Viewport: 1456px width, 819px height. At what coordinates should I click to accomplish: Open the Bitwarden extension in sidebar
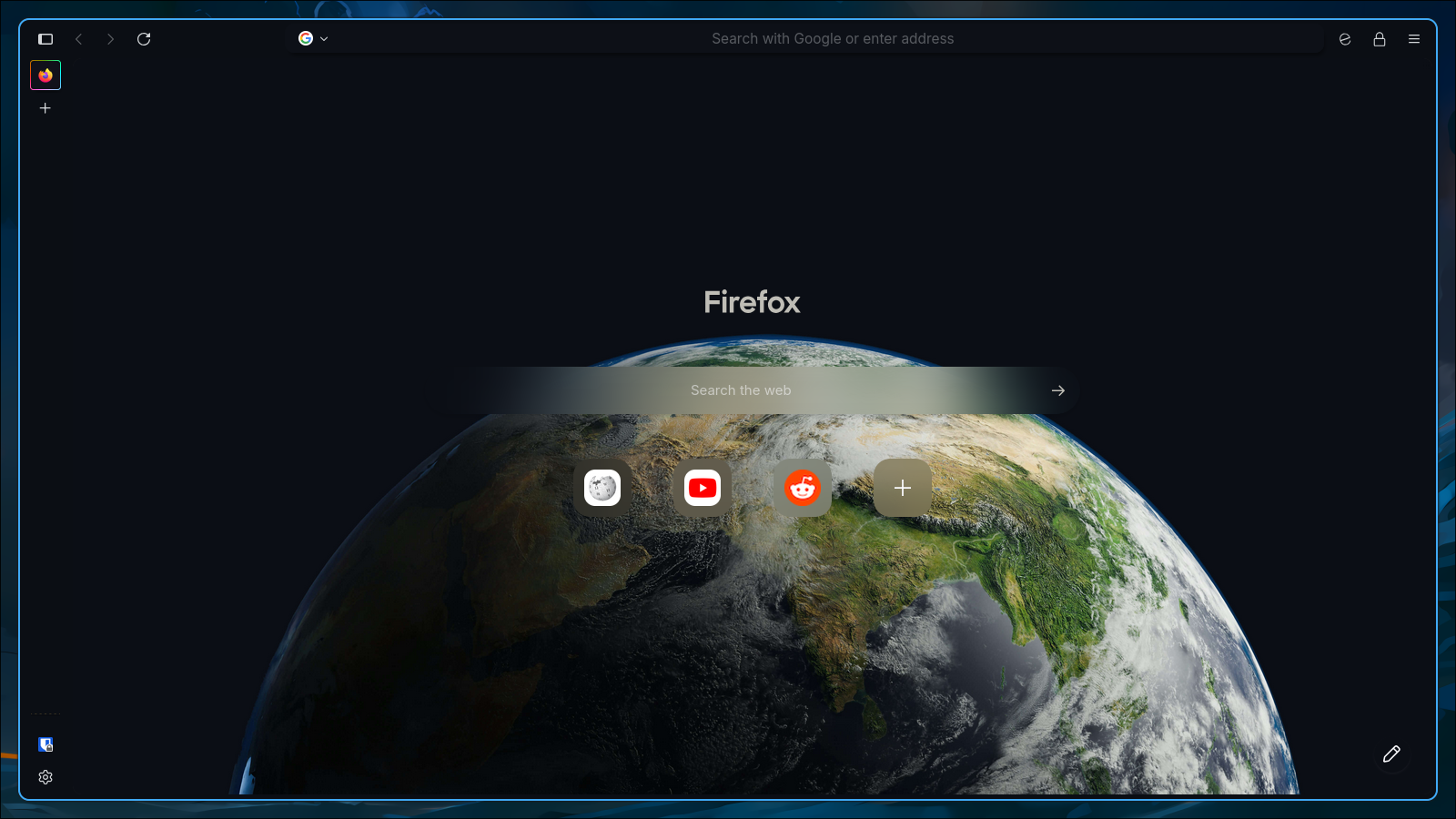tap(45, 744)
